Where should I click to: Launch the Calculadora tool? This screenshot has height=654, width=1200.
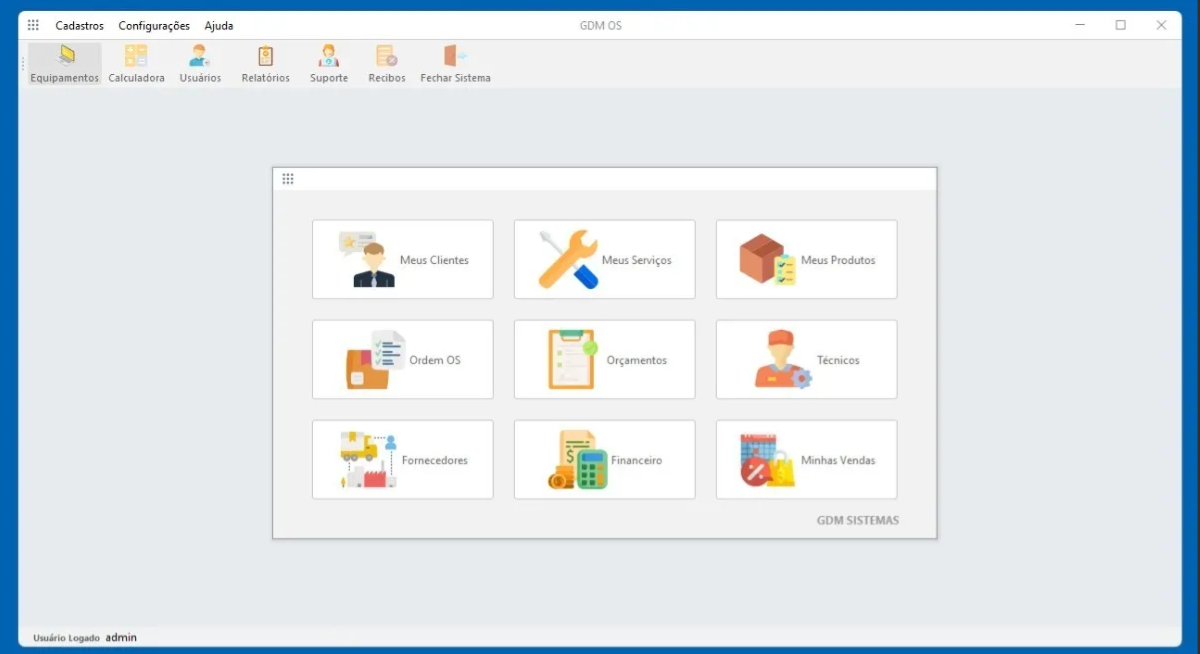tap(136, 63)
